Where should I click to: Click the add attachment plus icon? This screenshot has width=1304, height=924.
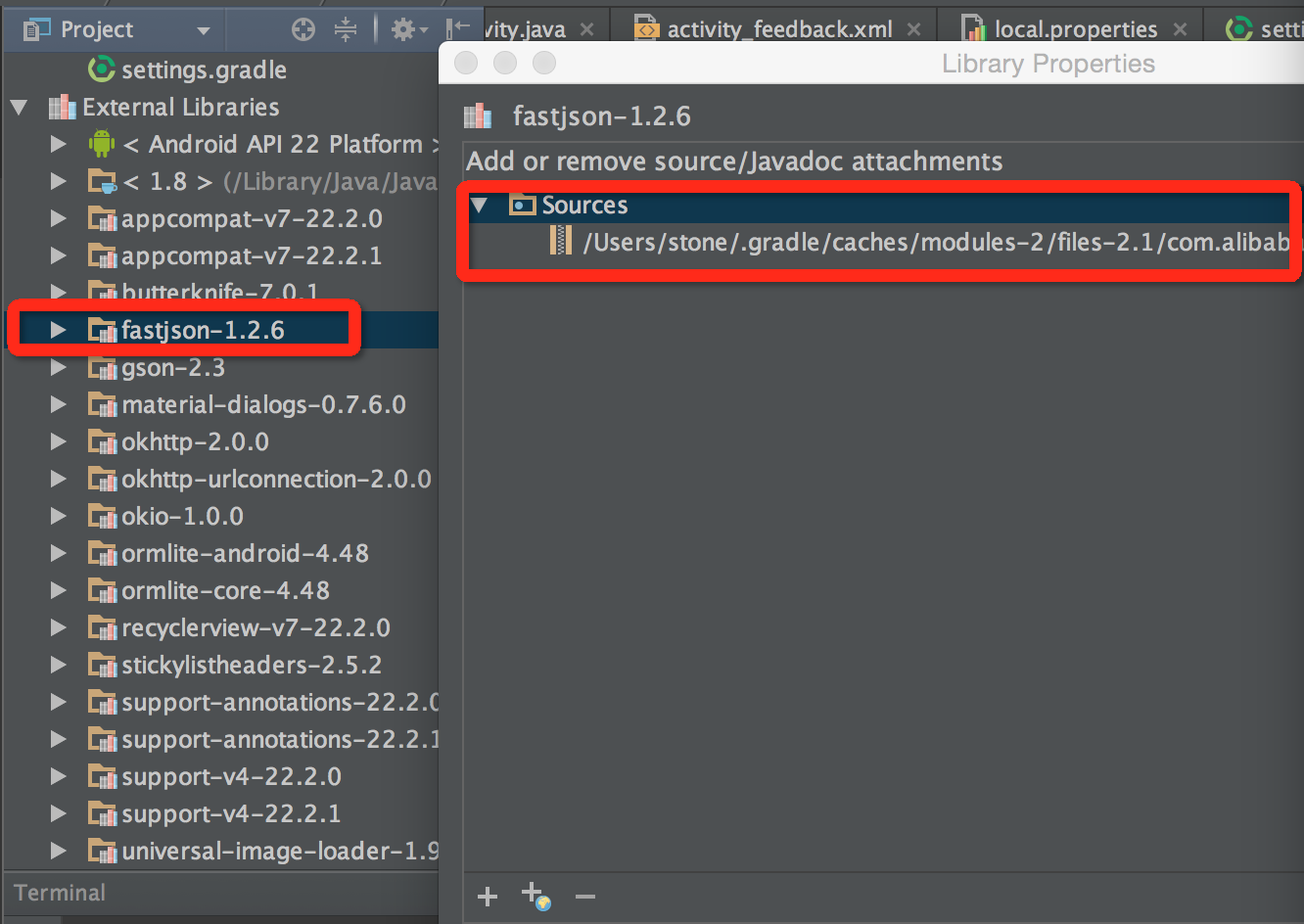coord(487,896)
